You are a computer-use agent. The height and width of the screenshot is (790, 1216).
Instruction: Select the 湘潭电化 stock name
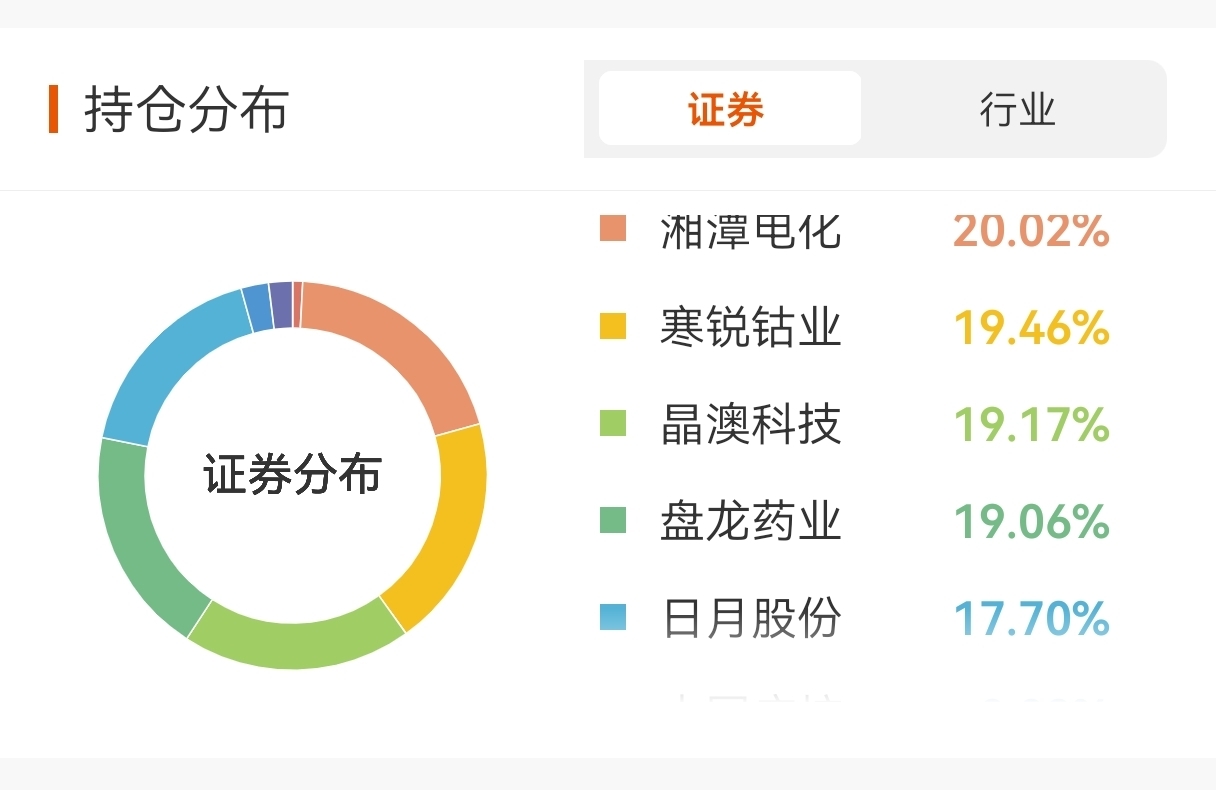click(x=750, y=230)
